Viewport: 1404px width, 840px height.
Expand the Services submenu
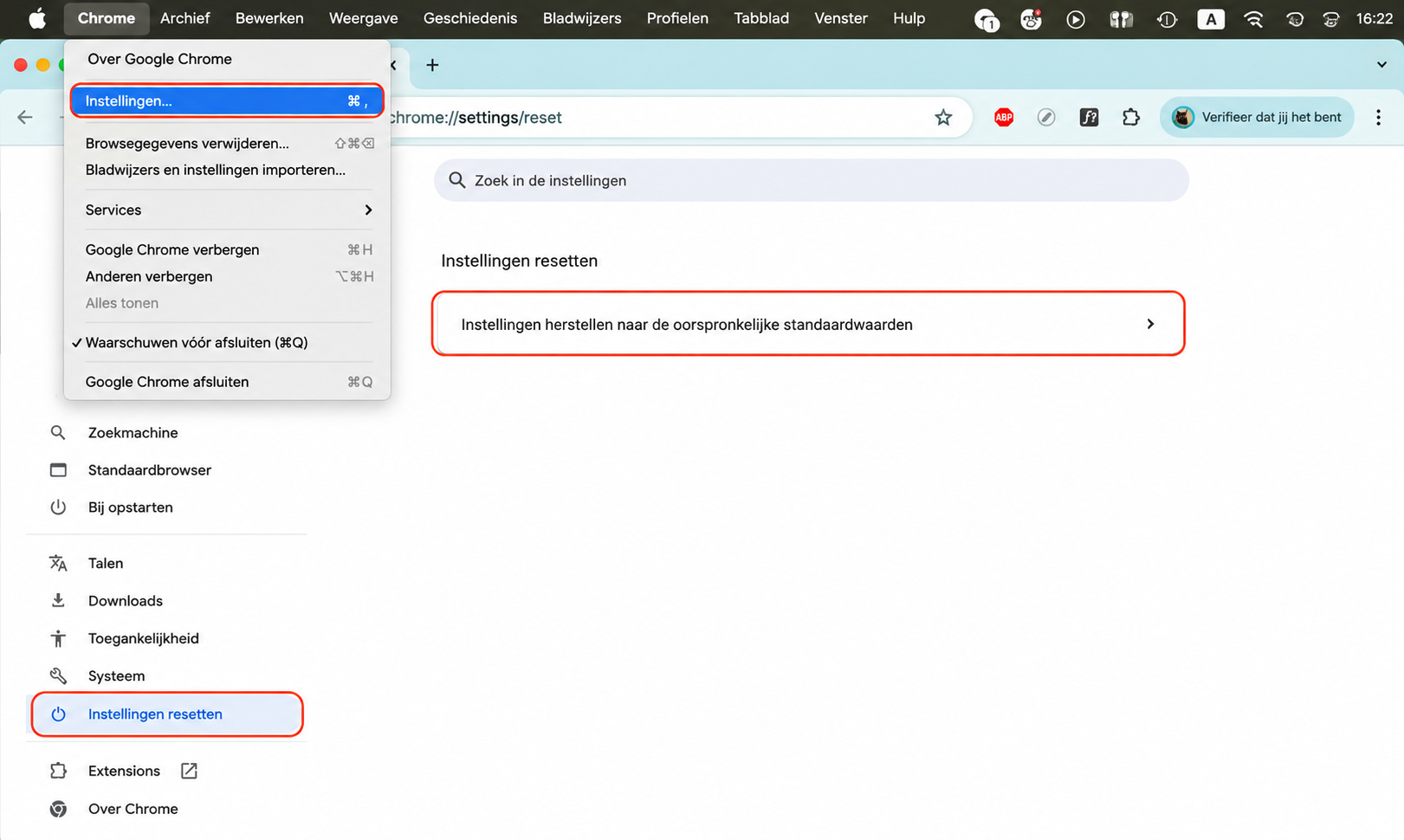coord(227,210)
